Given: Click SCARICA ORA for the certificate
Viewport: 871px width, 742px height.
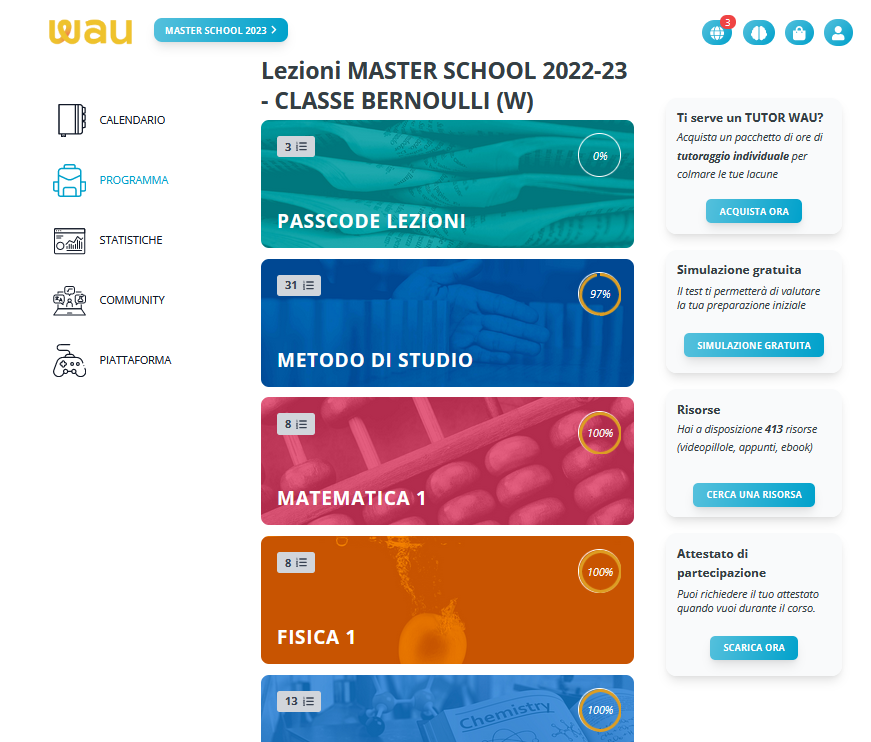Looking at the screenshot, I should point(754,648).
